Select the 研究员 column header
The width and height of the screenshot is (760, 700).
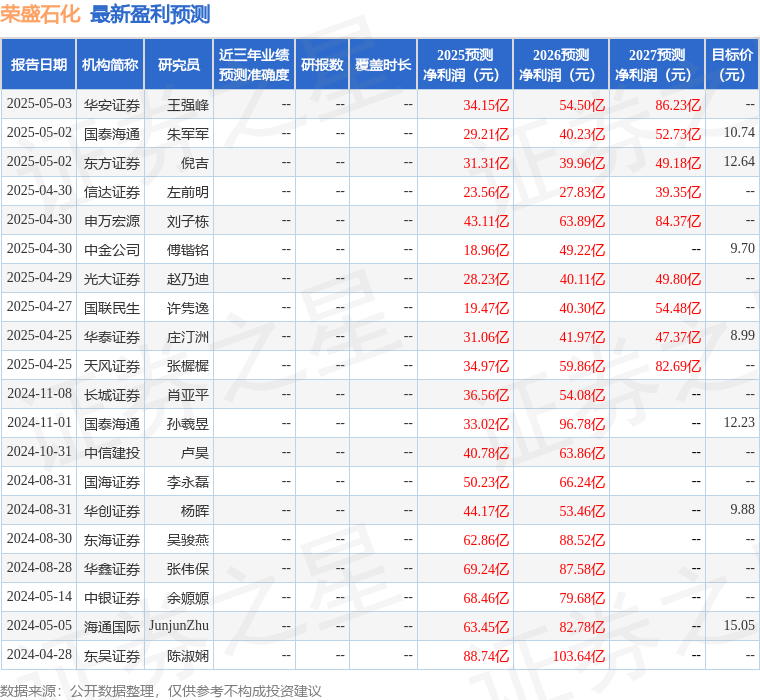coord(179,65)
